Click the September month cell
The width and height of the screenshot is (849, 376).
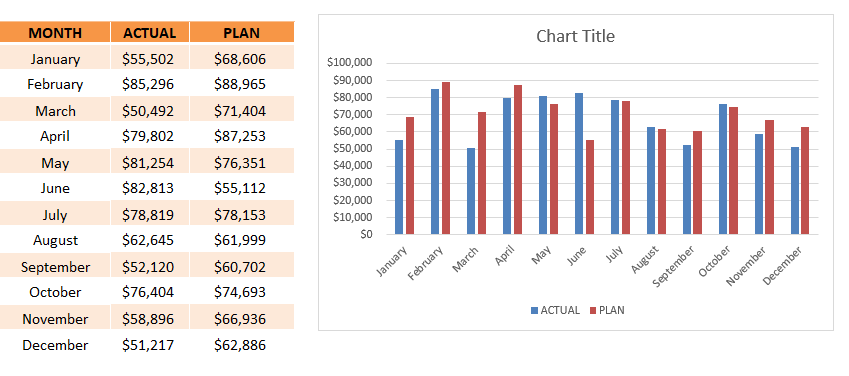click(x=55, y=267)
